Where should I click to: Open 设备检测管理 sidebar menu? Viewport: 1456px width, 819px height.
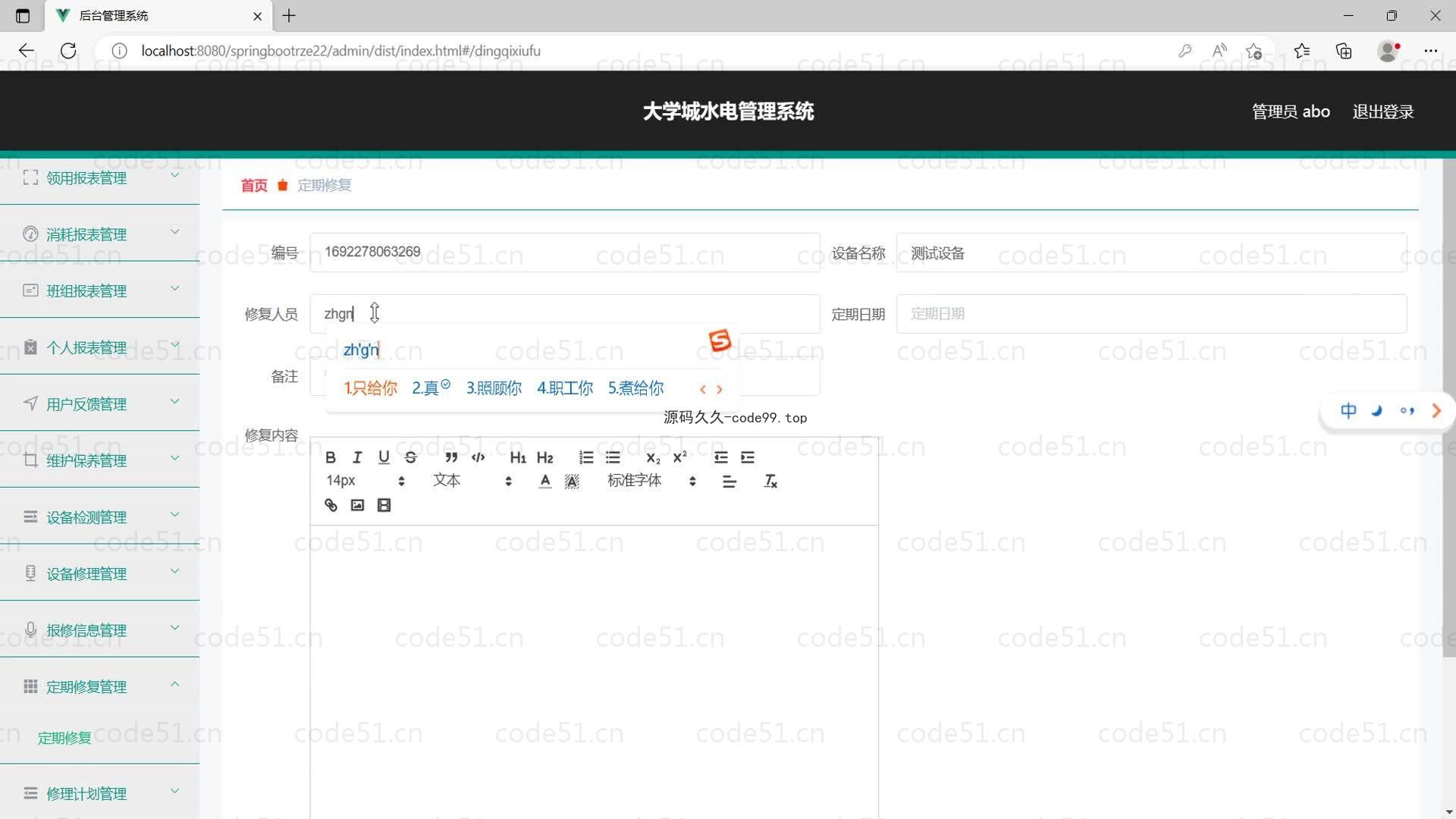99,517
